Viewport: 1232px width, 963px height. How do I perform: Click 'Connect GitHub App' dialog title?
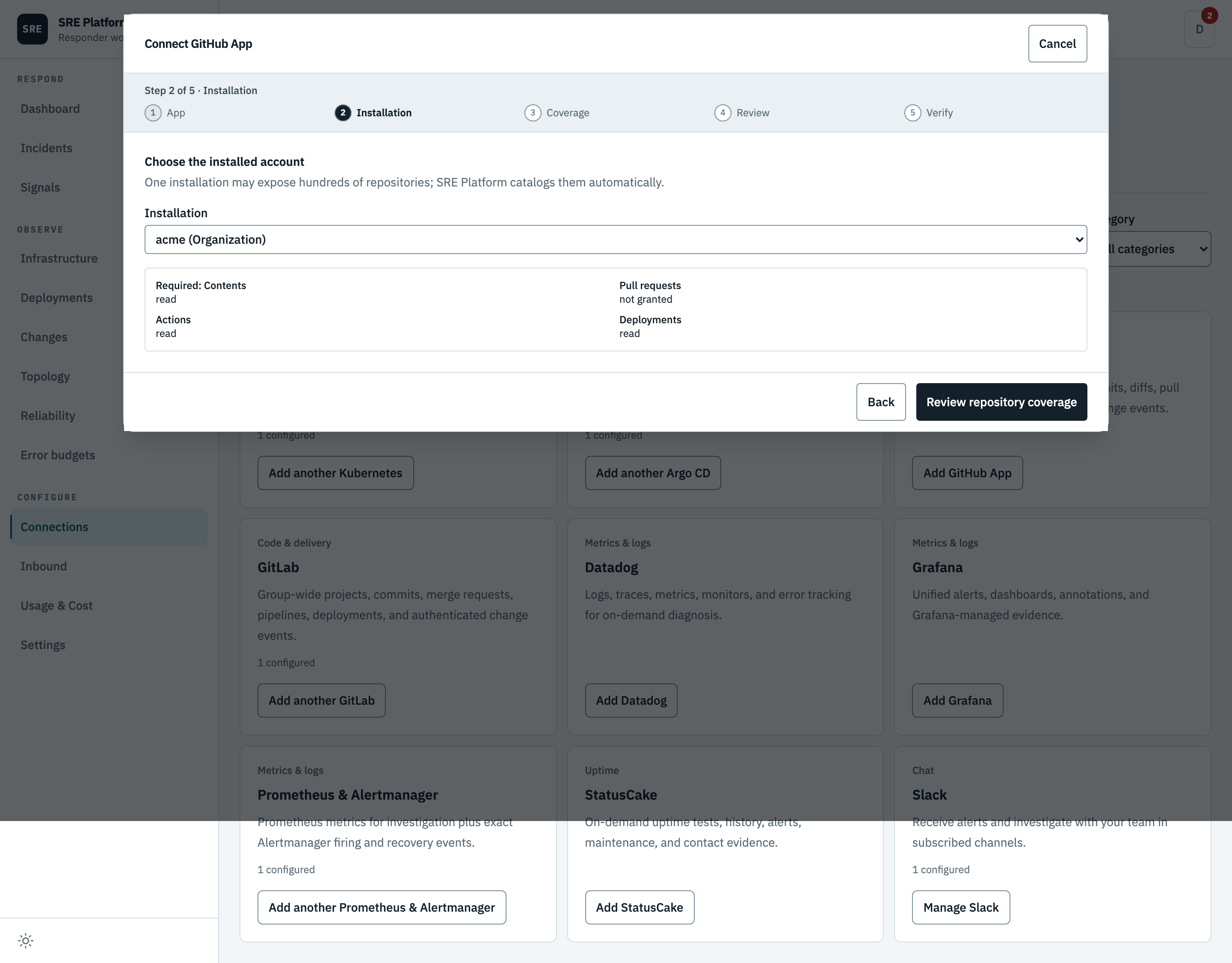click(198, 44)
